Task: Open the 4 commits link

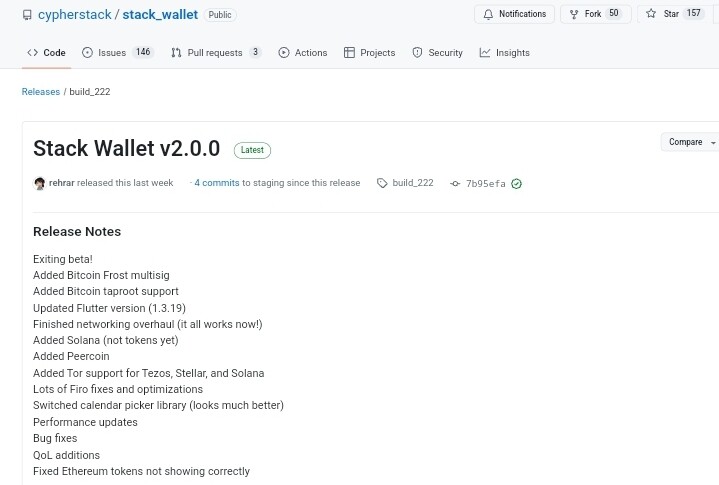Action: click(x=217, y=183)
